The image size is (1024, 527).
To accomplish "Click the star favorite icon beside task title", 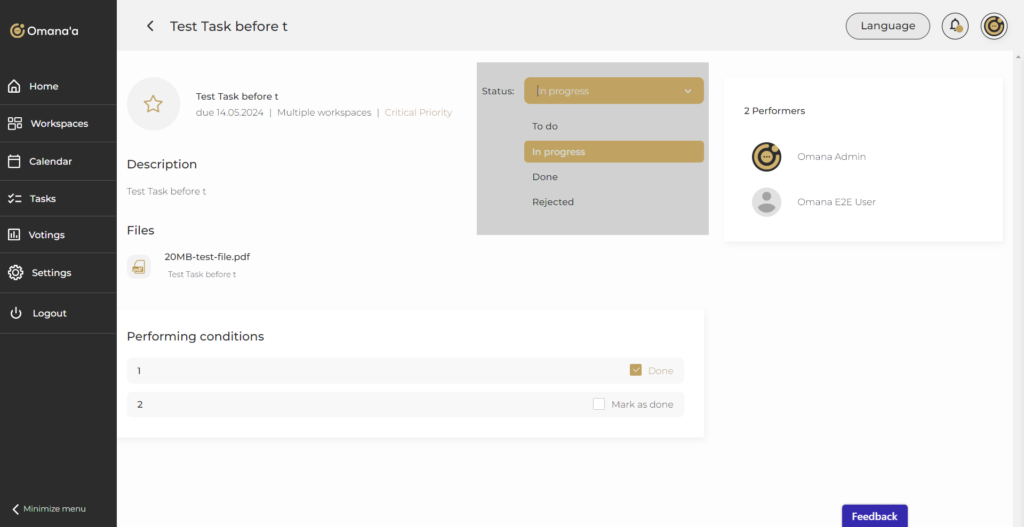I will pyautogui.click(x=153, y=104).
